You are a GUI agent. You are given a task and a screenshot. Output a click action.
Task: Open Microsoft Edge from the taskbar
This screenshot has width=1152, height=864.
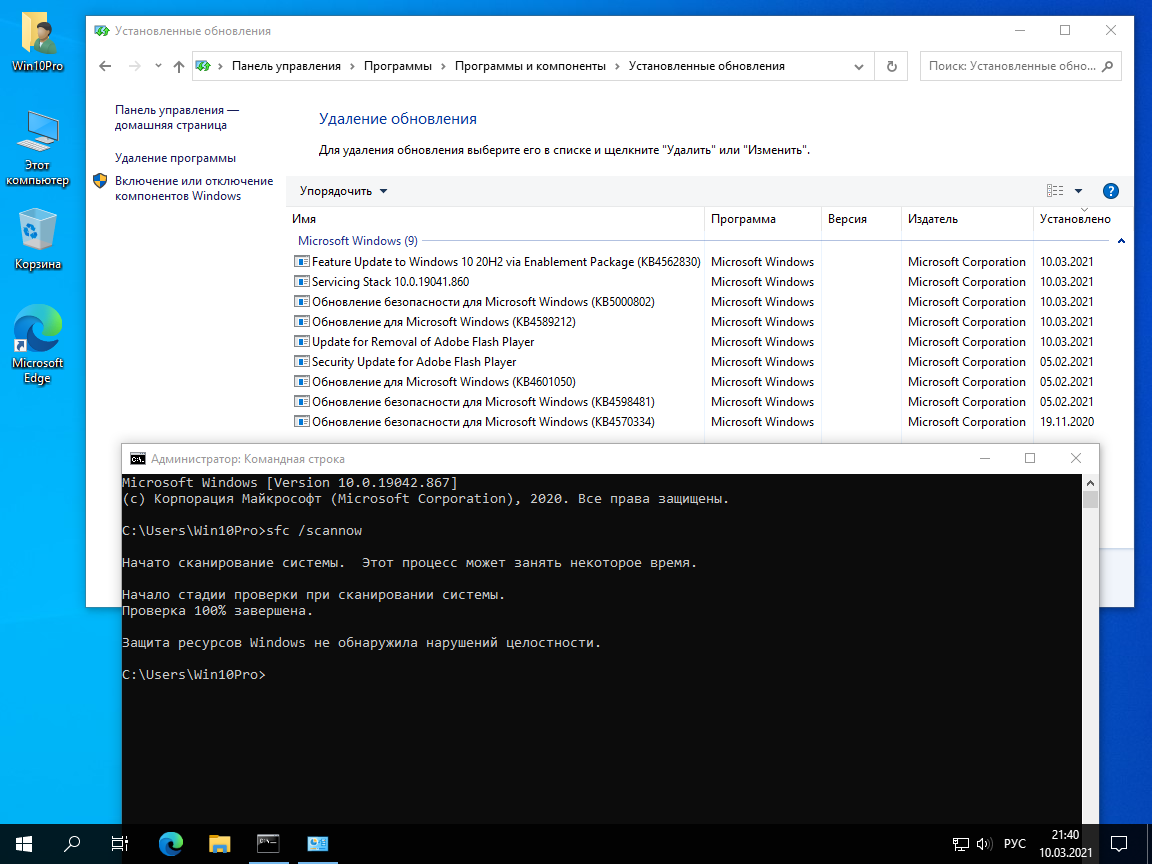tap(171, 843)
